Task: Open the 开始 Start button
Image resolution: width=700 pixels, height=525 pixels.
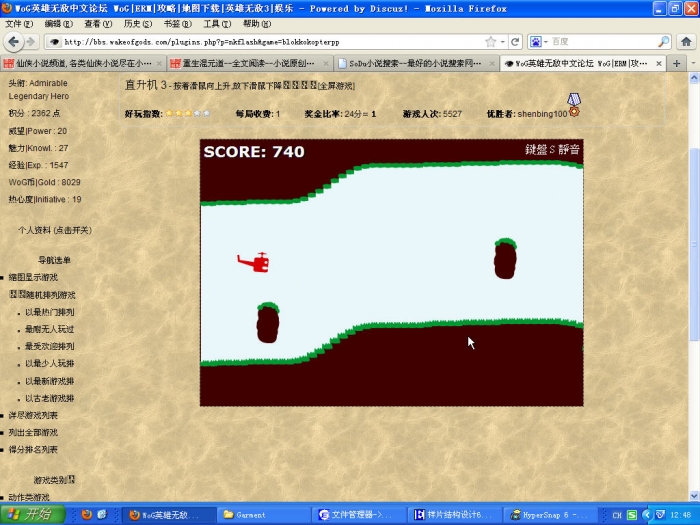Action: pyautogui.click(x=33, y=514)
